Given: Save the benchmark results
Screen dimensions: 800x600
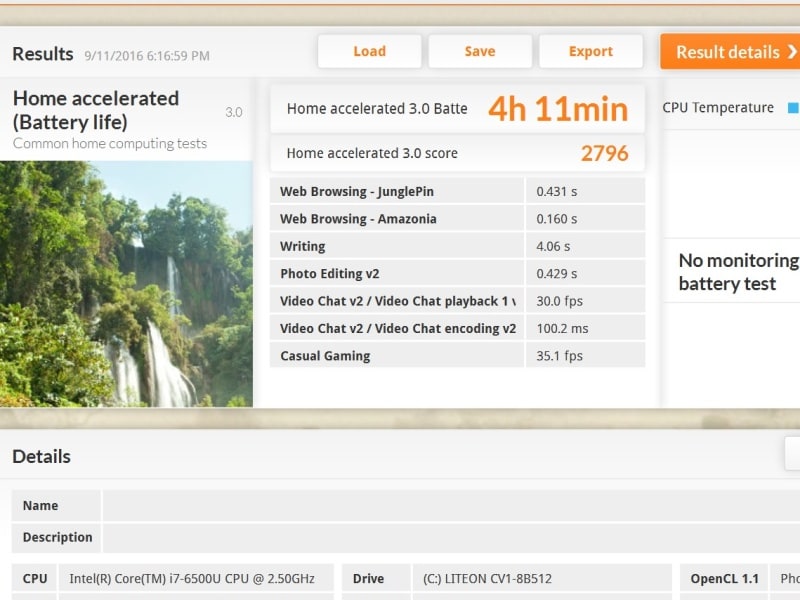Looking at the screenshot, I should (480, 52).
